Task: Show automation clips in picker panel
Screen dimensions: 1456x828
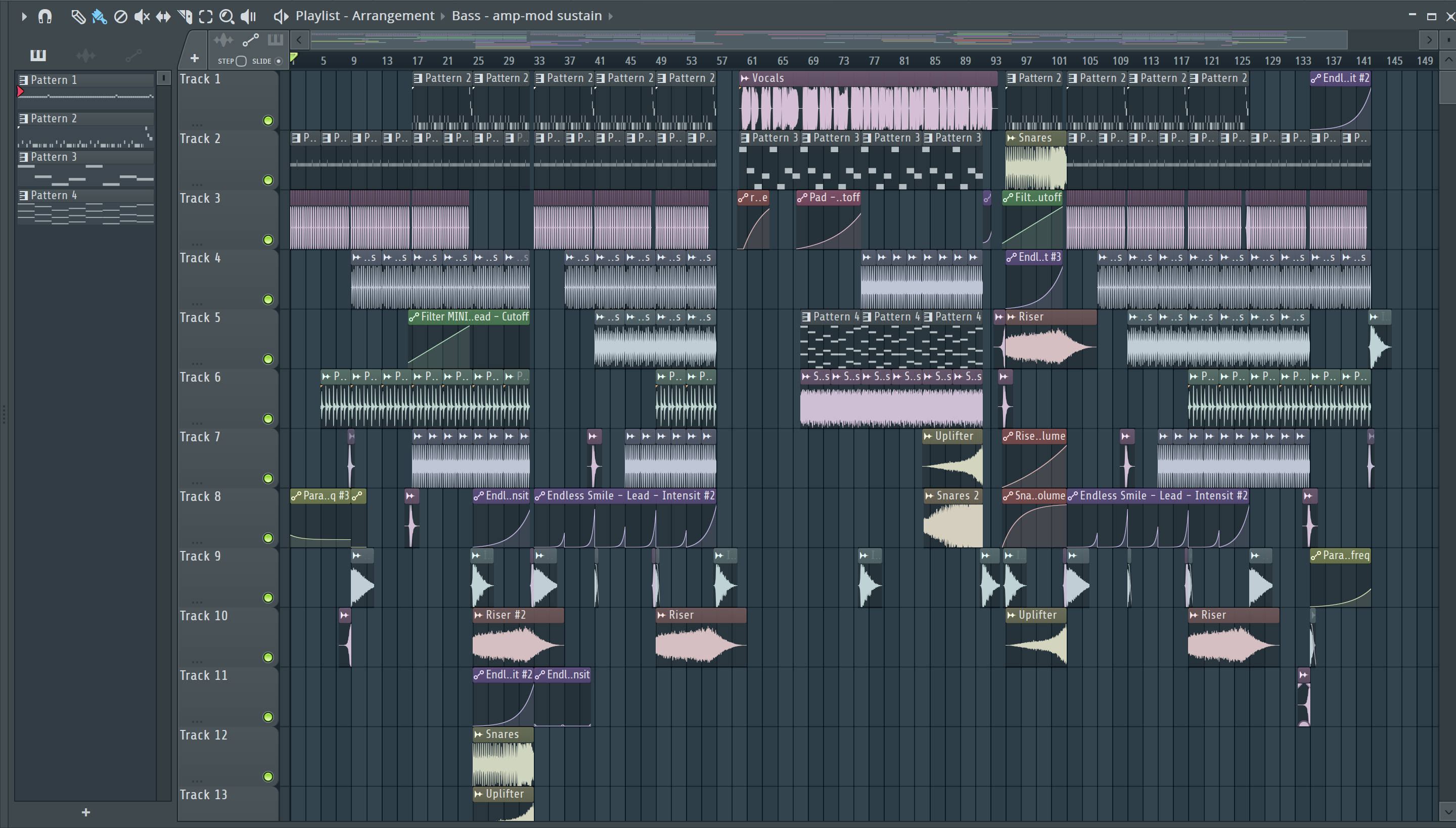Action: click(133, 55)
